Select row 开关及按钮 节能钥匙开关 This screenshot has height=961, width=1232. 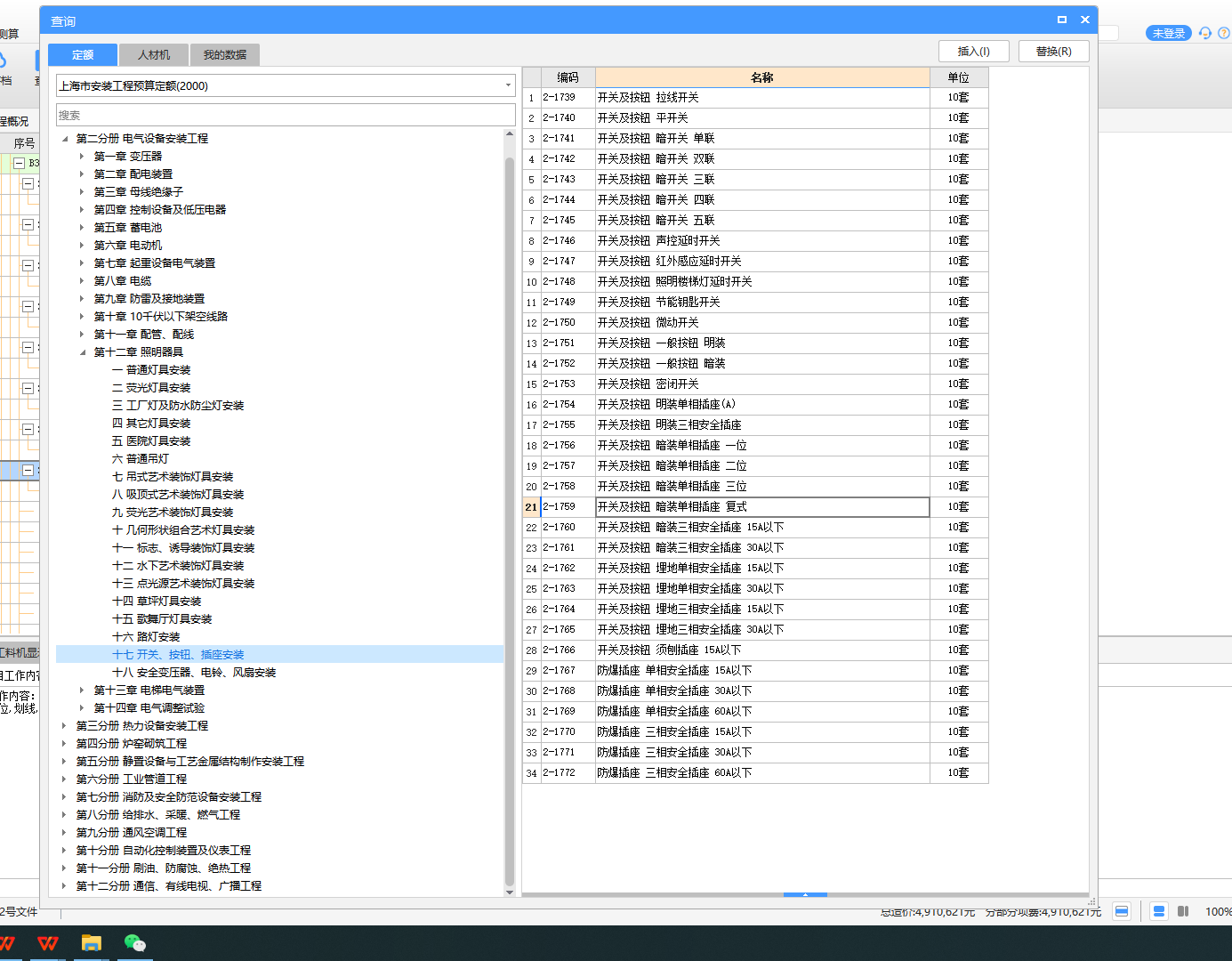pyautogui.click(x=755, y=303)
